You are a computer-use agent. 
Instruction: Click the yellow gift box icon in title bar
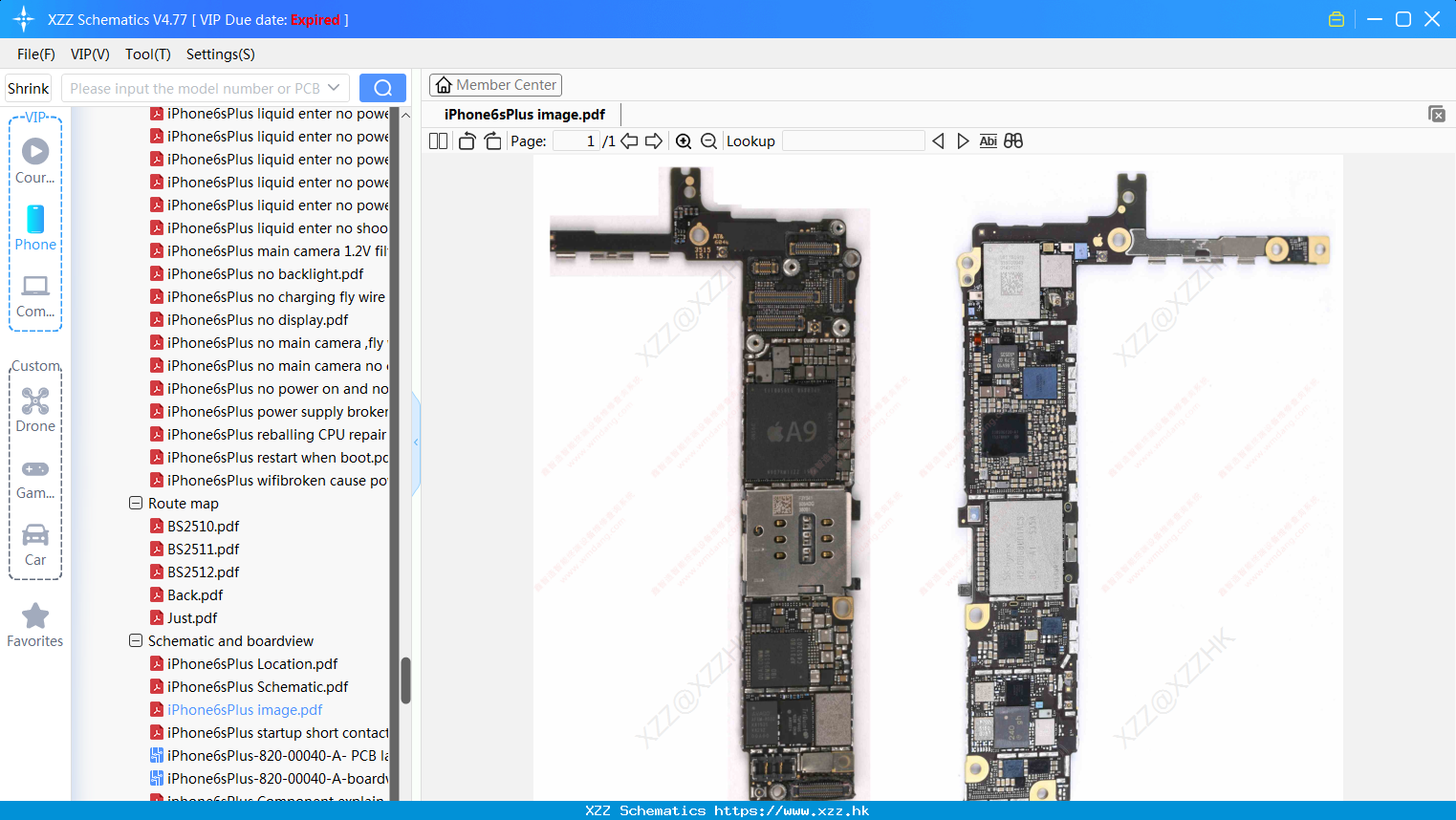[1336, 19]
